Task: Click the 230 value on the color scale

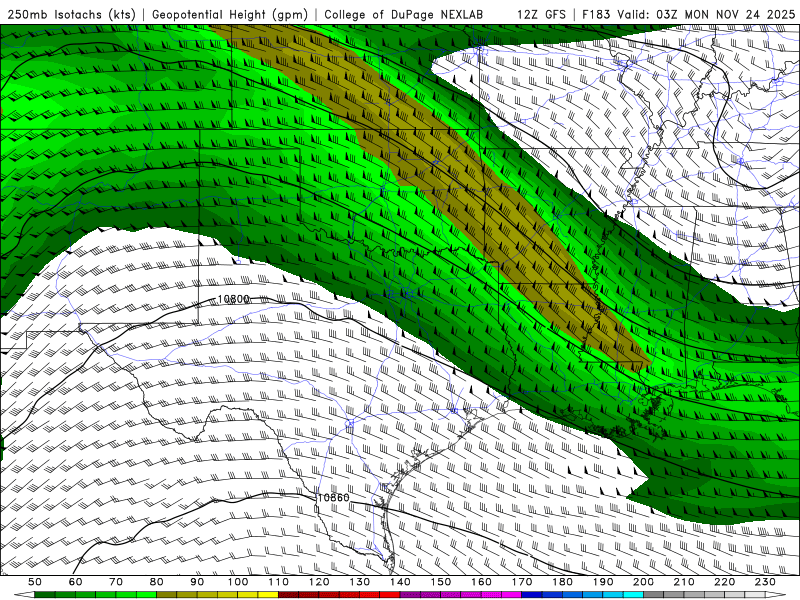Action: 765,582
